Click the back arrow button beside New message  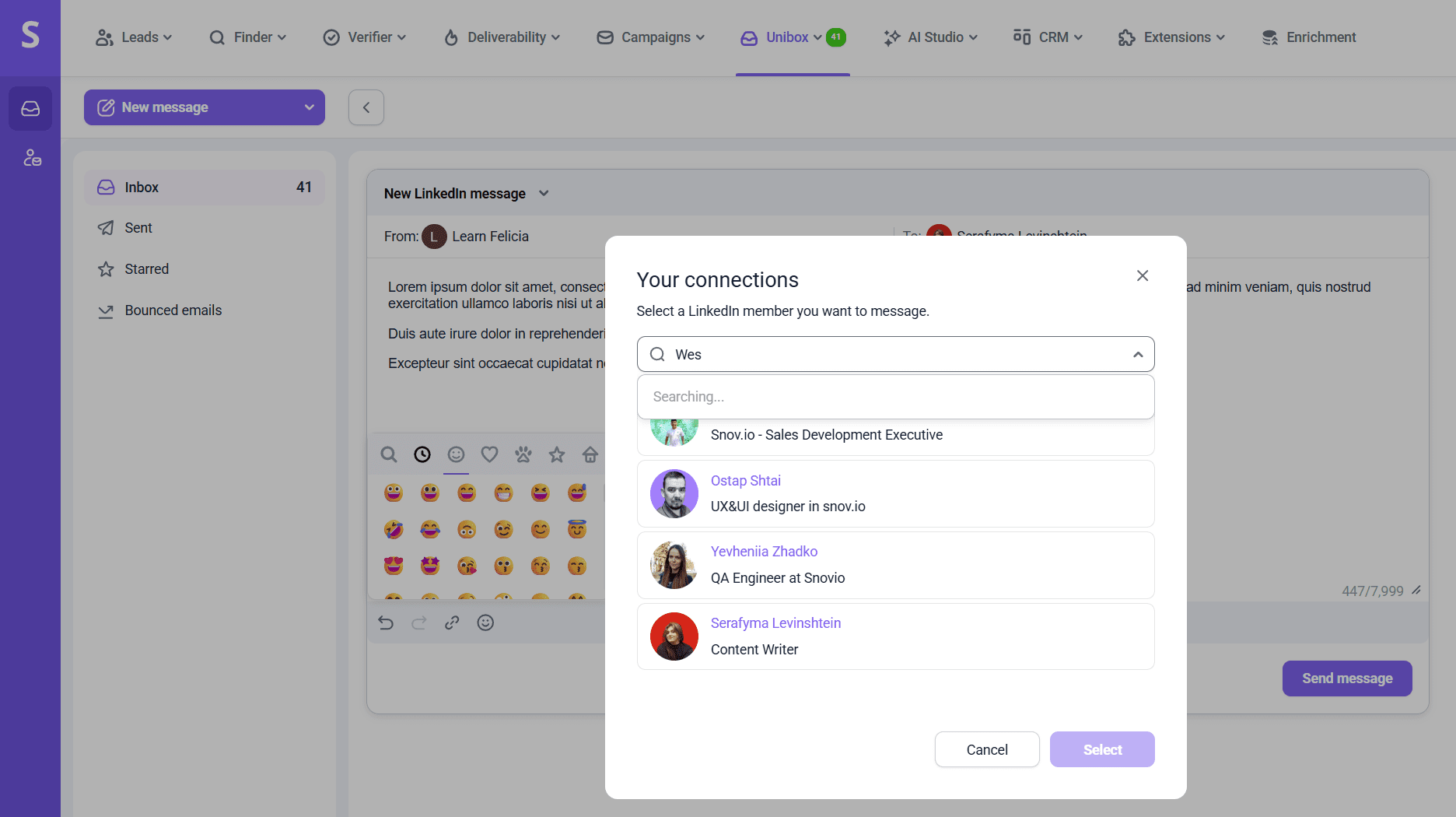click(x=366, y=107)
